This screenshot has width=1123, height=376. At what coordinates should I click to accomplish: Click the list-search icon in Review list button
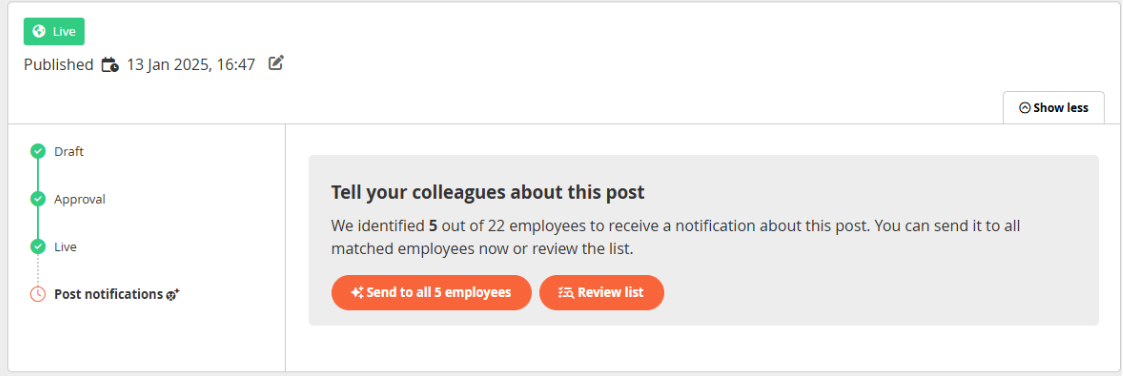[x=567, y=292]
